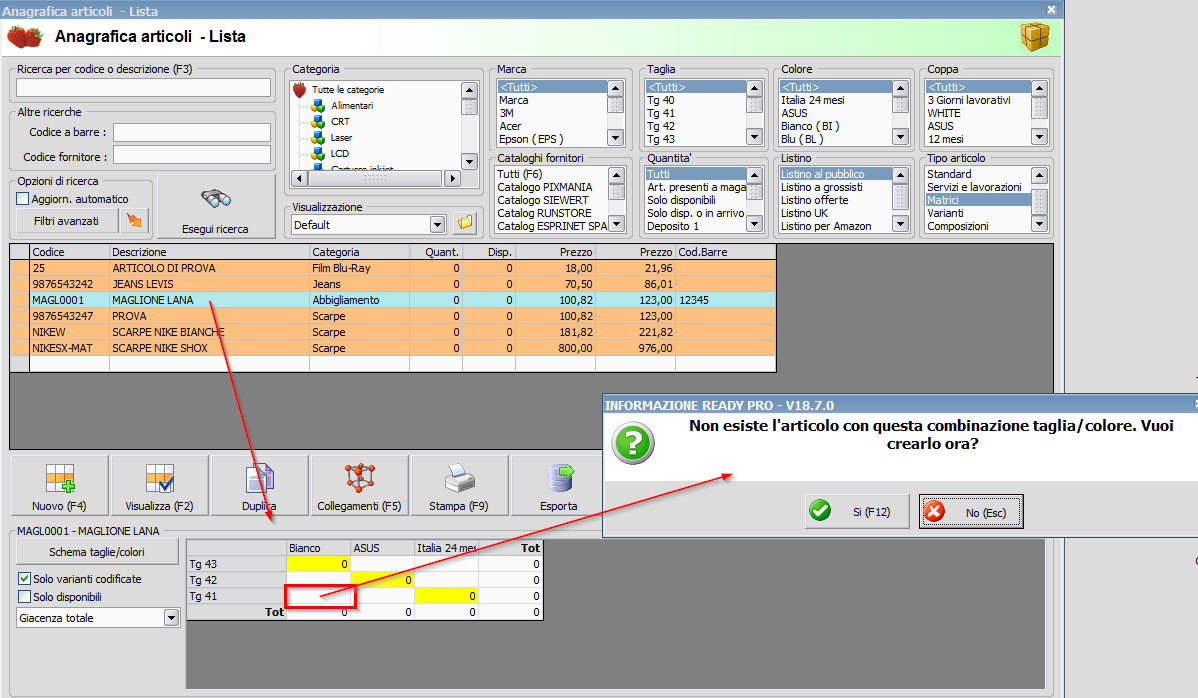Open the Visualizzazione Default dropdown
Viewport: 1198px width, 698px height.
point(436,225)
